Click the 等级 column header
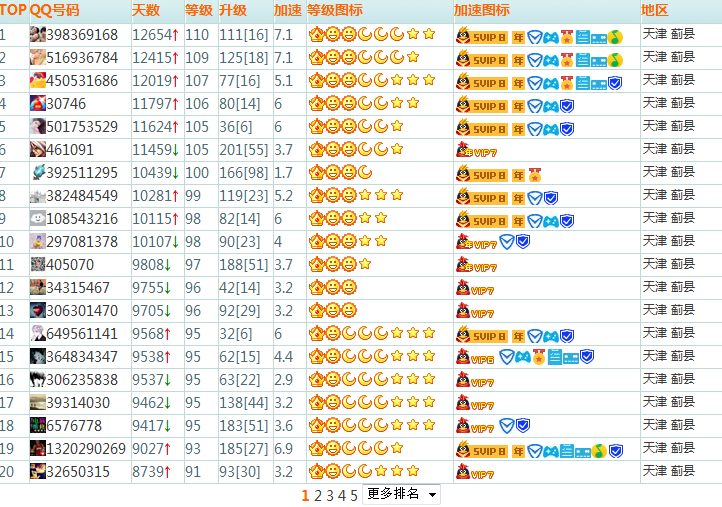Viewport: 722px width, 507px height. pyautogui.click(x=199, y=10)
